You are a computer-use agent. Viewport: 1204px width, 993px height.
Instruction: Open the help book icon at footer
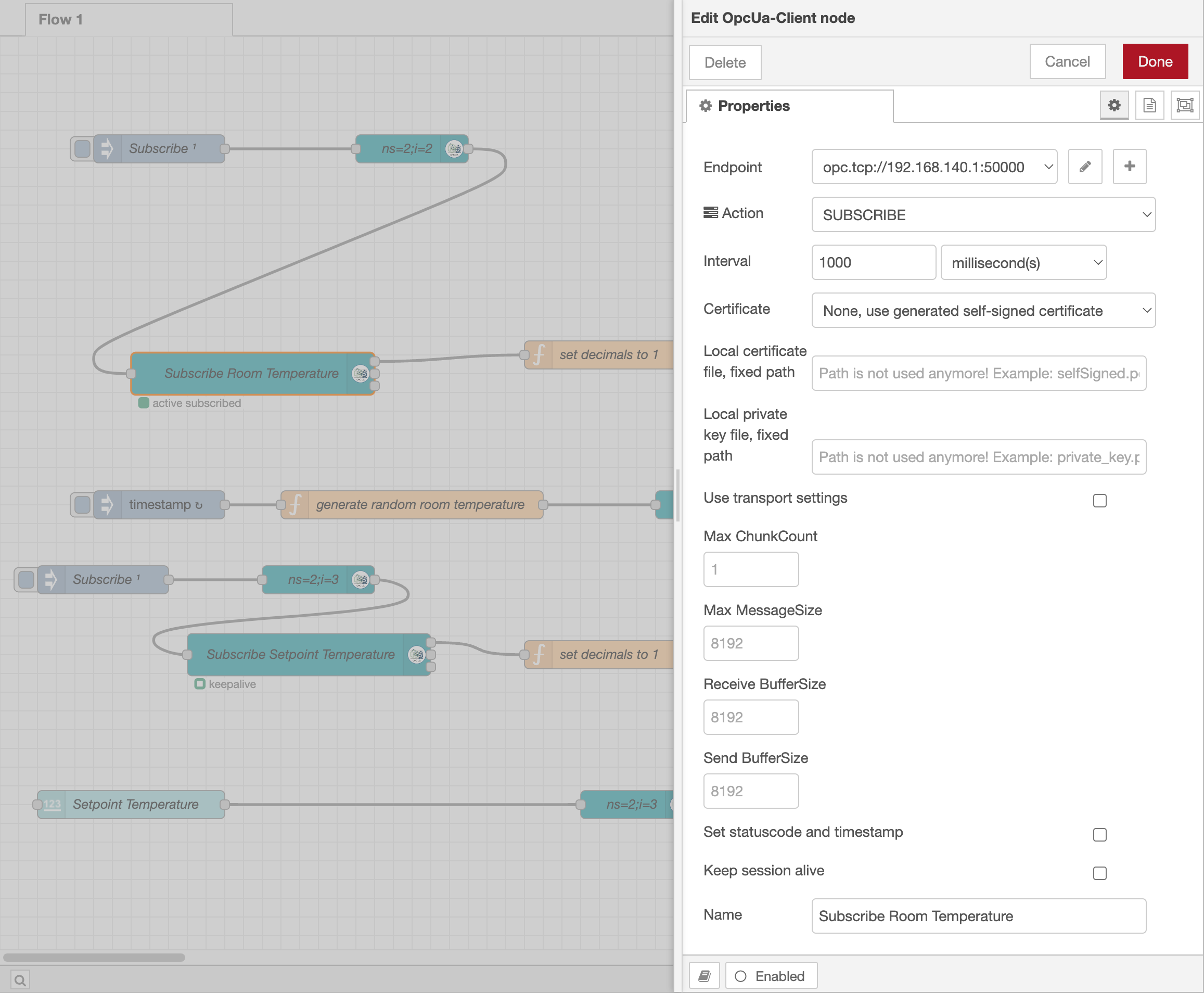705,976
